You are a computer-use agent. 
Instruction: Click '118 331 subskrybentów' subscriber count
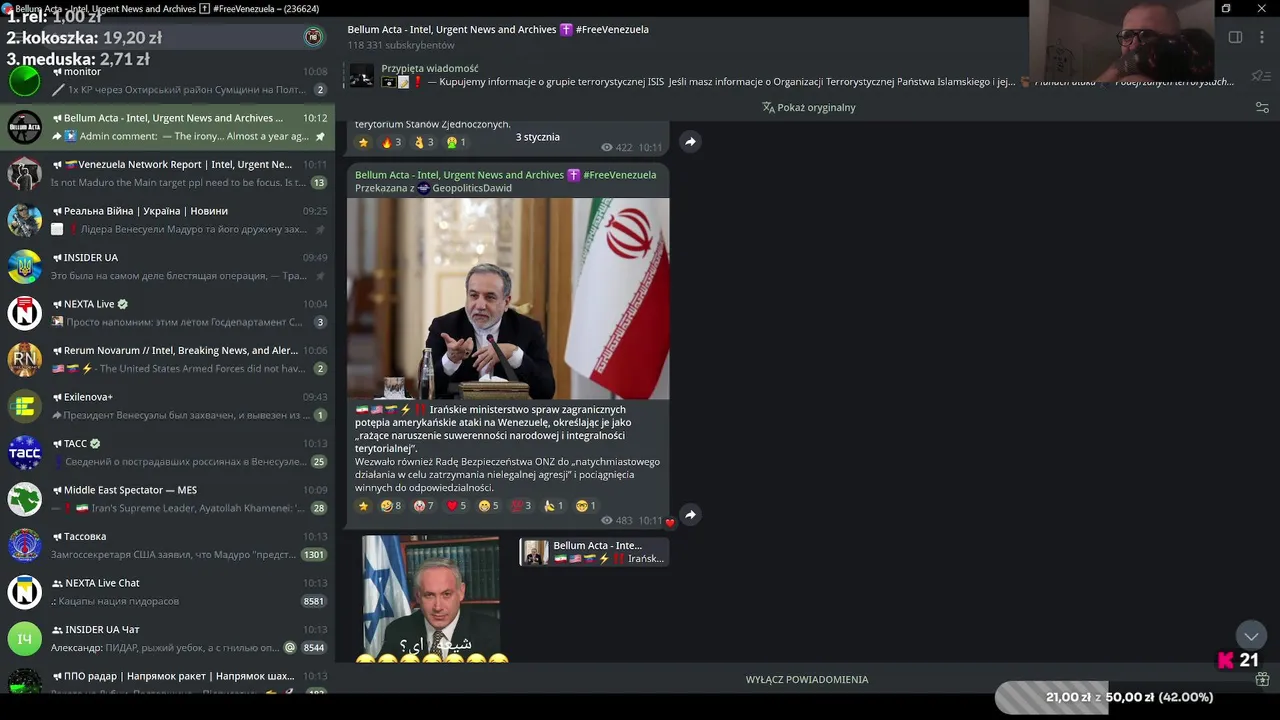pyautogui.click(x=401, y=46)
